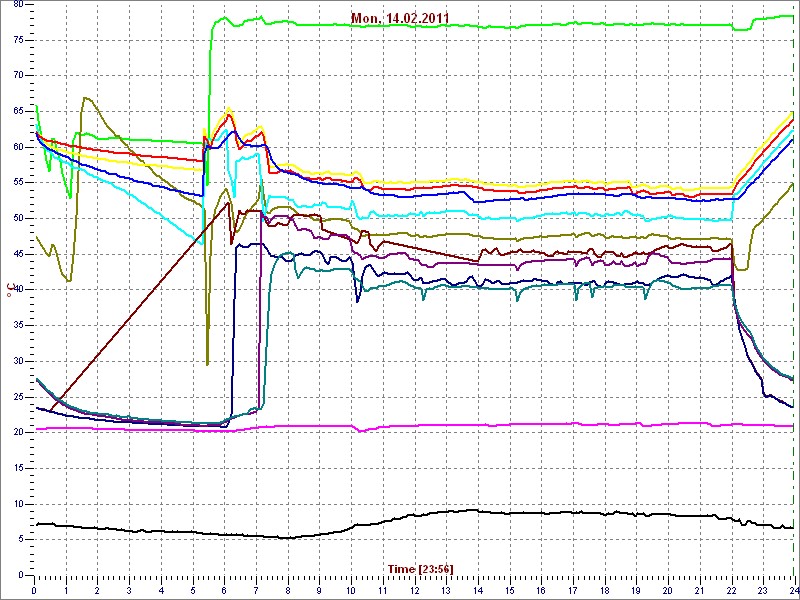Click the lowest point of the olive dip
Image resolution: width=800 pixels, height=600 pixels.
click(x=207, y=365)
